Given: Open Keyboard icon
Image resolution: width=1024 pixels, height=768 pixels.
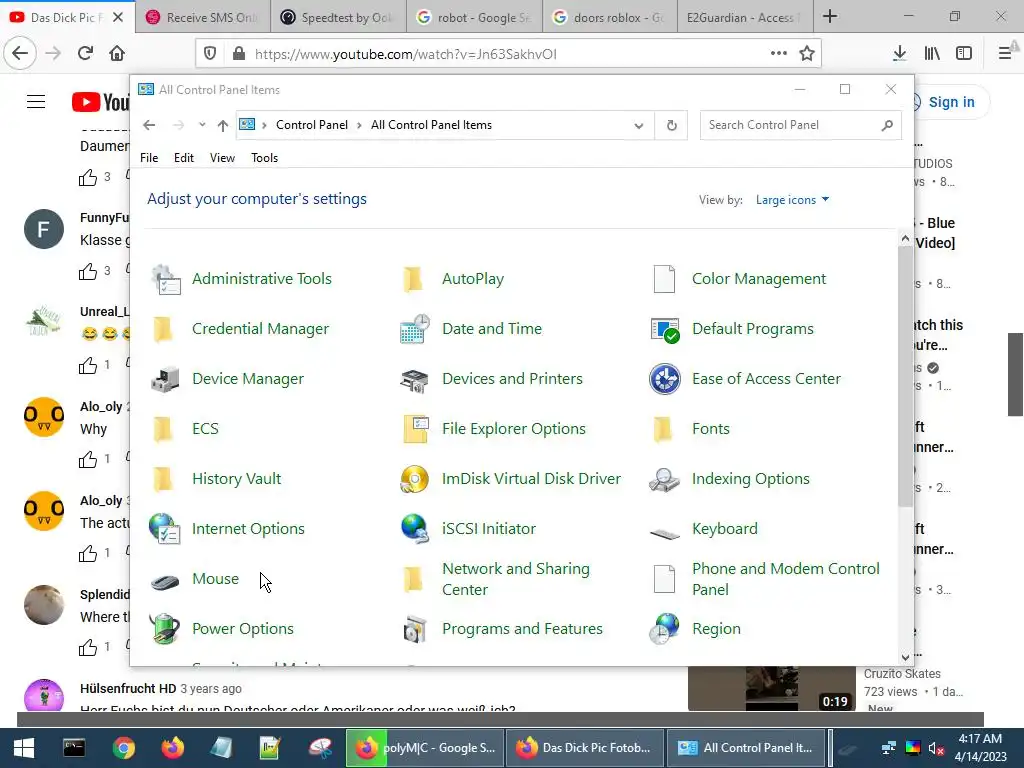Looking at the screenshot, I should 665,533.
